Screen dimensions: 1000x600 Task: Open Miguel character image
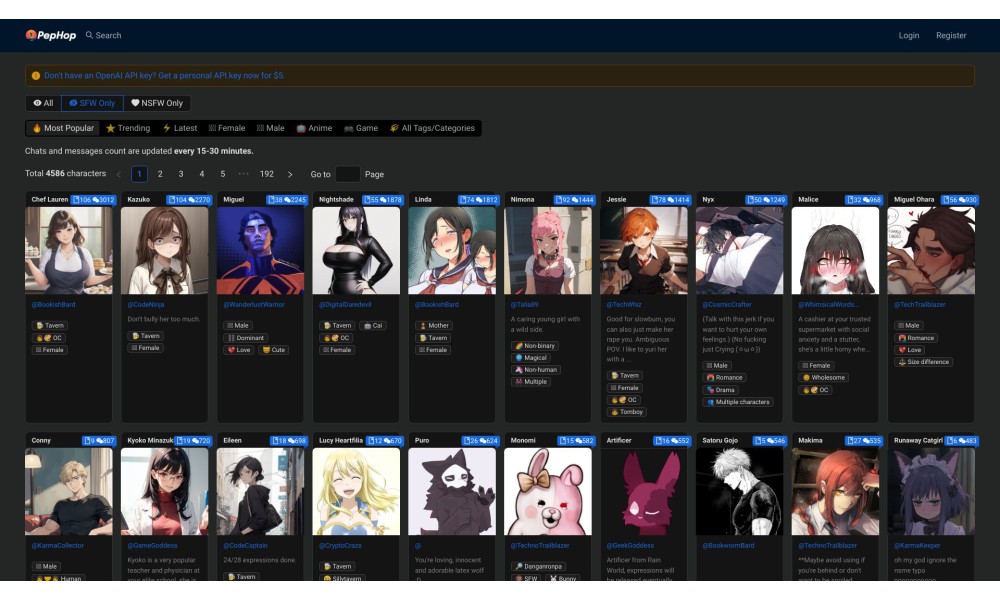click(x=260, y=251)
